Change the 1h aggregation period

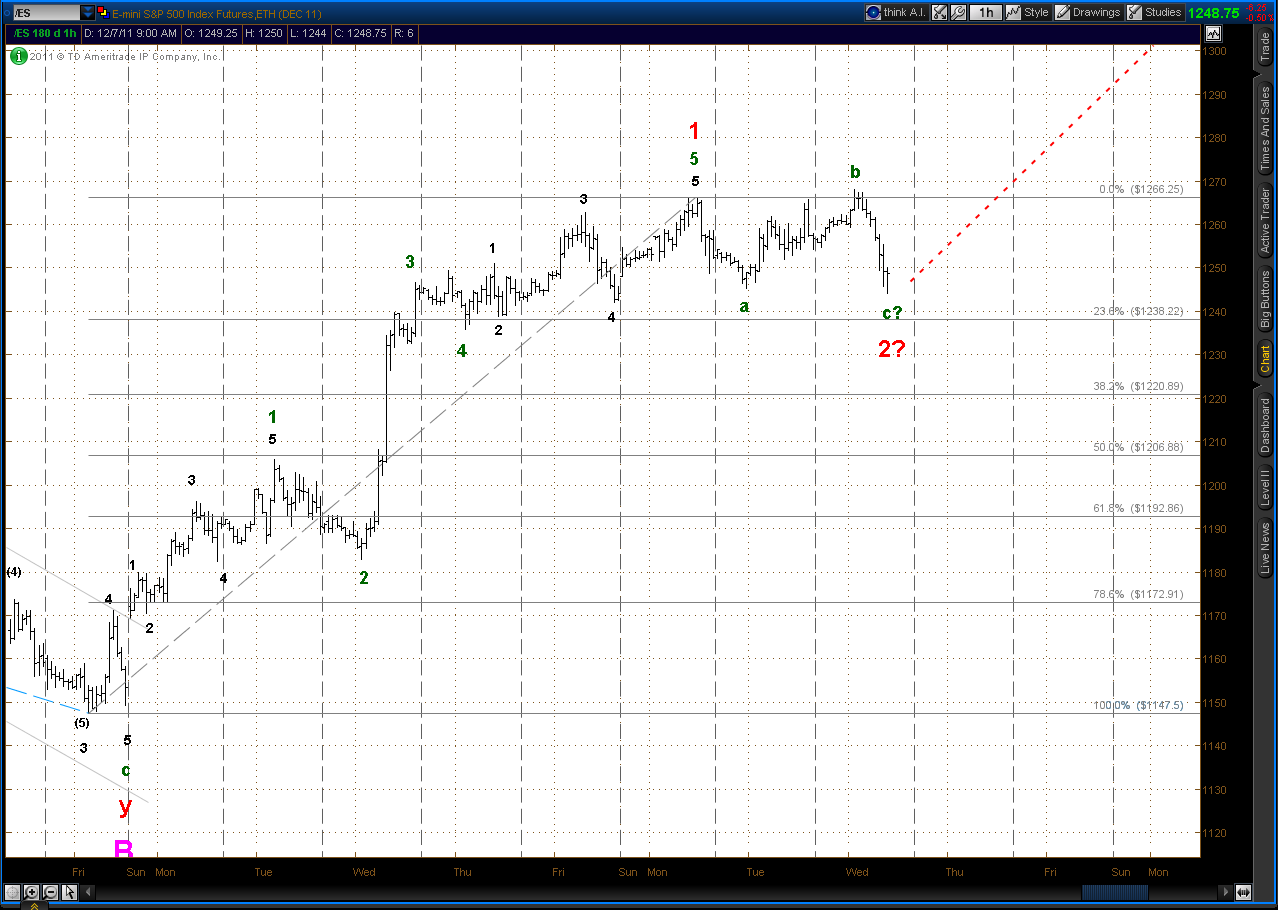point(986,12)
